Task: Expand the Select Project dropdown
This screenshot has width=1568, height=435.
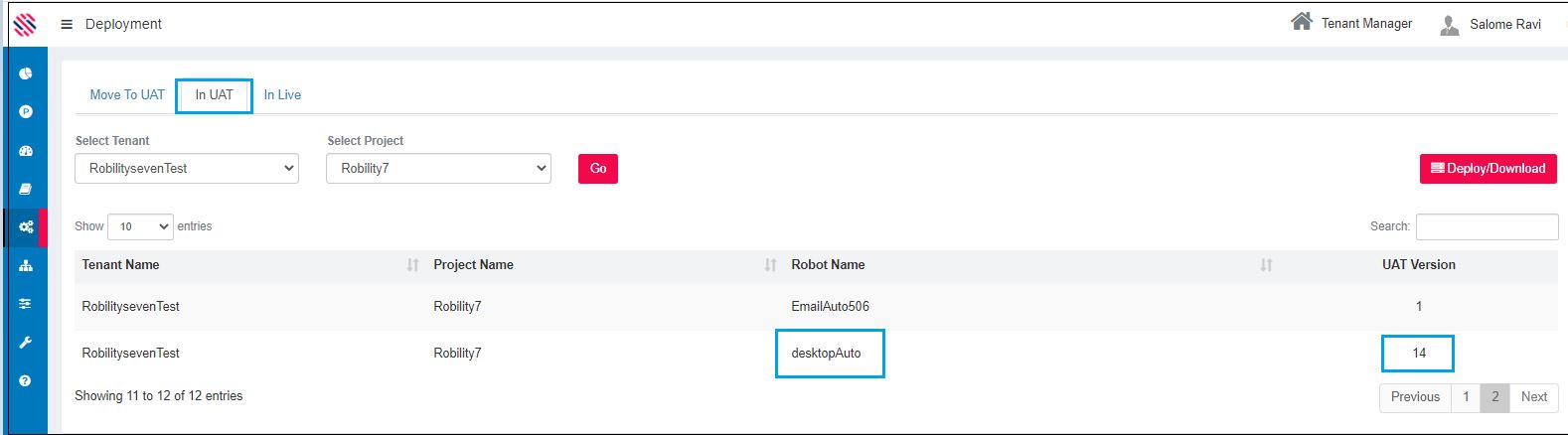Action: tap(438, 169)
